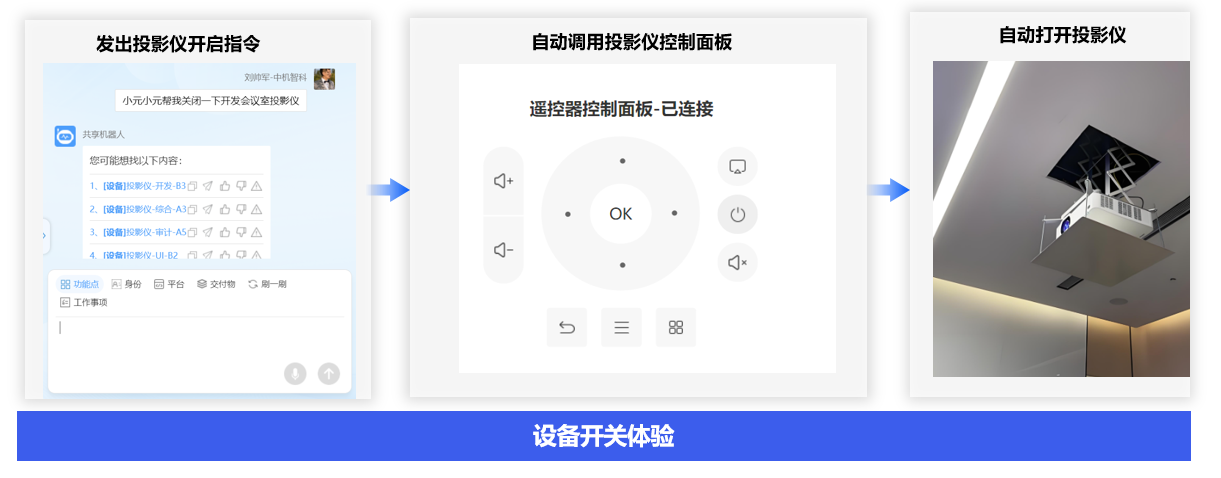The image size is (1221, 478).
Task: Open the 投影仪-开发-B3 device link
Action: click(144, 185)
